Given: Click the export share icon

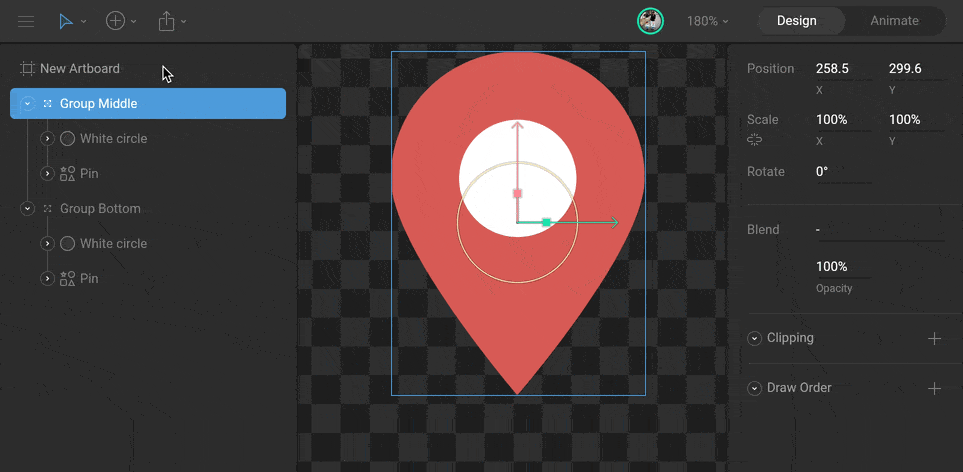Looking at the screenshot, I should pyautogui.click(x=166, y=21).
